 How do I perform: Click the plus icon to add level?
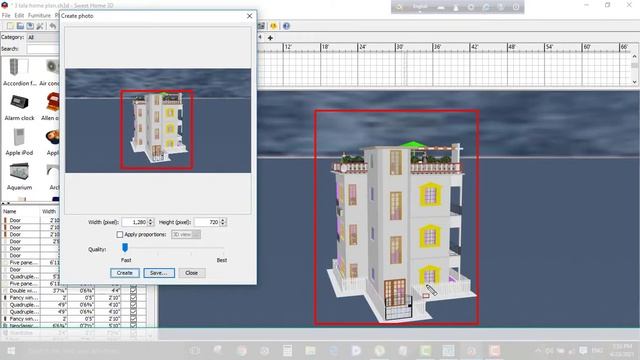click(270, 38)
